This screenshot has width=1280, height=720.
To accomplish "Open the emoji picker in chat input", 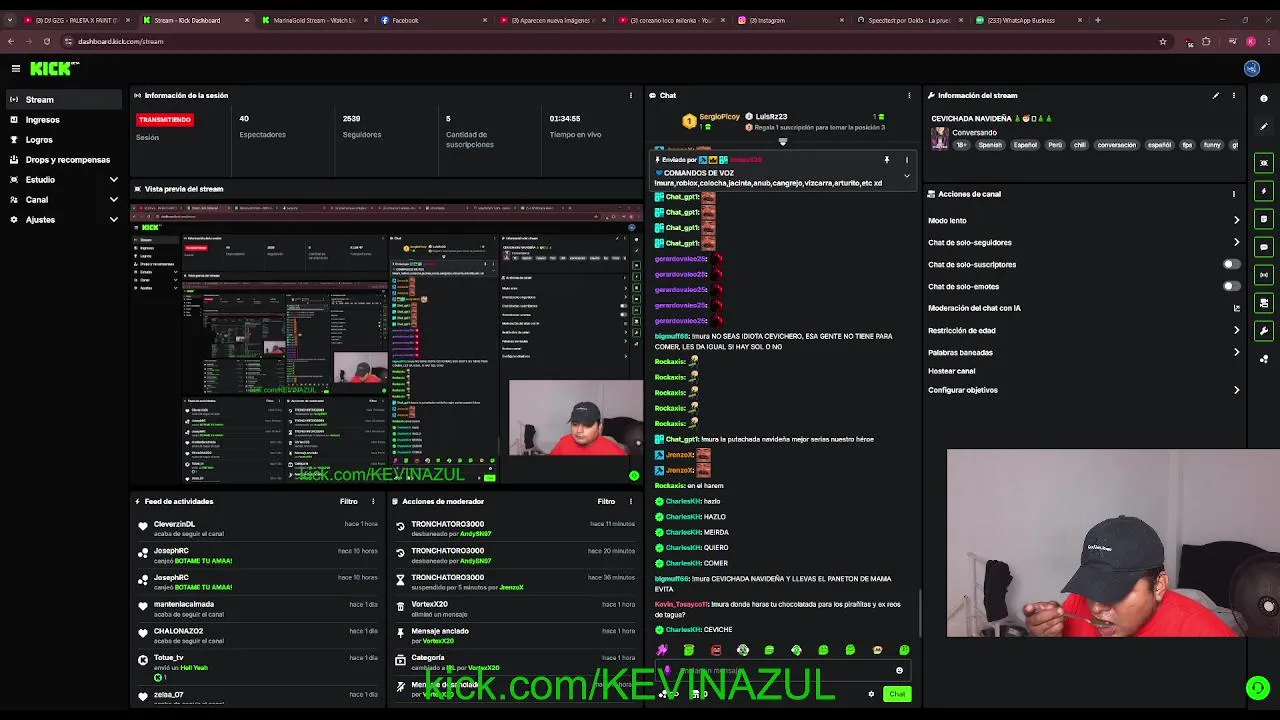I will [899, 671].
